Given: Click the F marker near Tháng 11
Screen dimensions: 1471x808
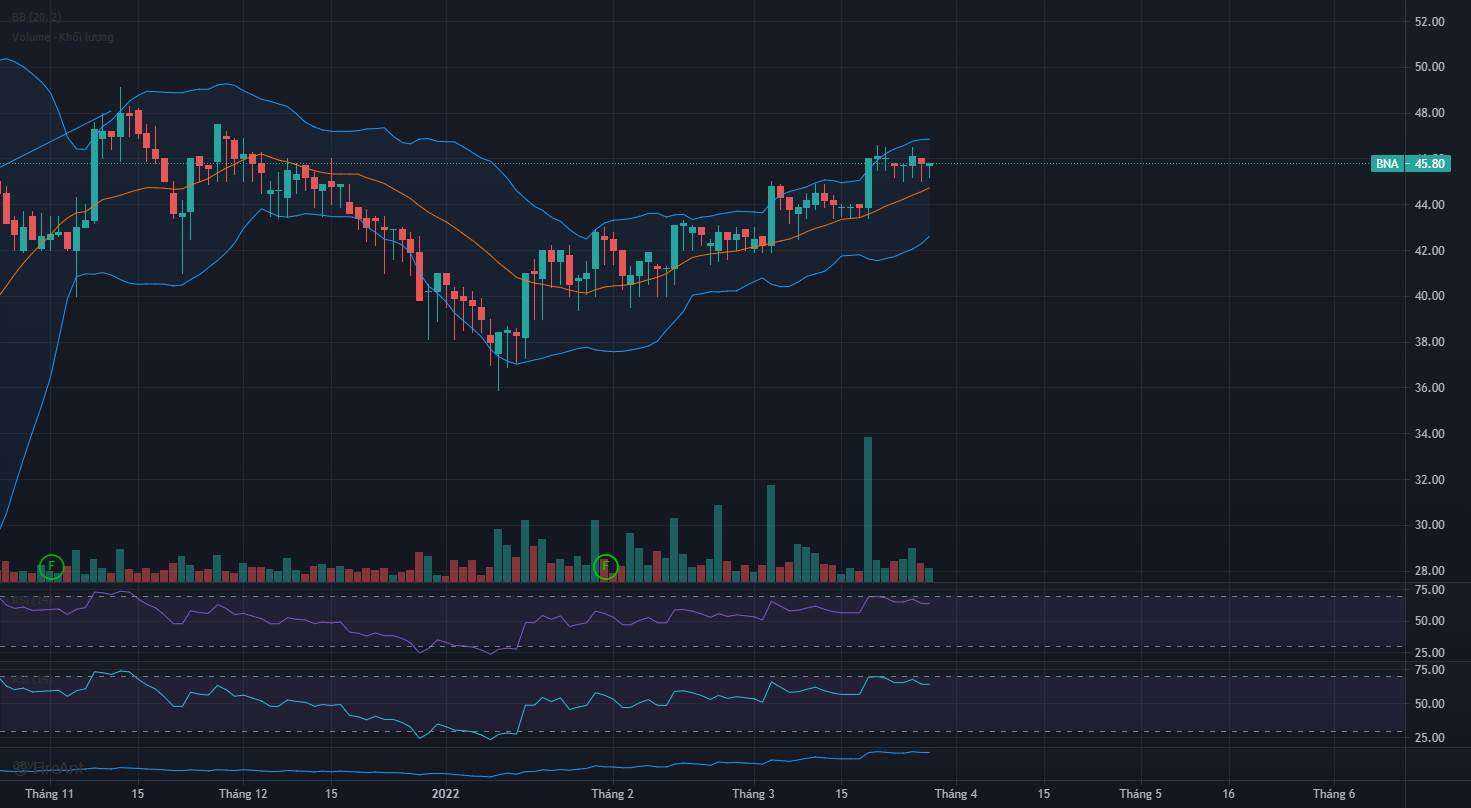Looking at the screenshot, I should pyautogui.click(x=51, y=567).
